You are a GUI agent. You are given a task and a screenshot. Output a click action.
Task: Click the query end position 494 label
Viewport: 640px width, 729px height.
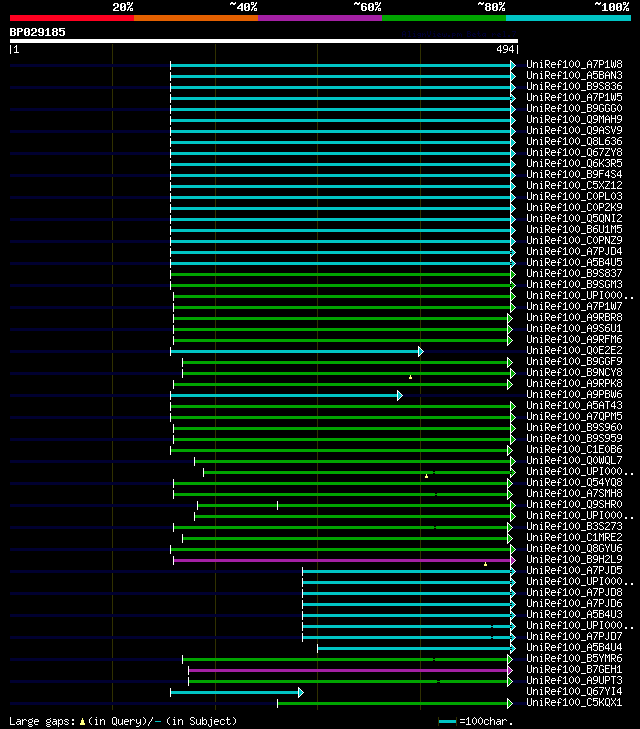coord(505,49)
